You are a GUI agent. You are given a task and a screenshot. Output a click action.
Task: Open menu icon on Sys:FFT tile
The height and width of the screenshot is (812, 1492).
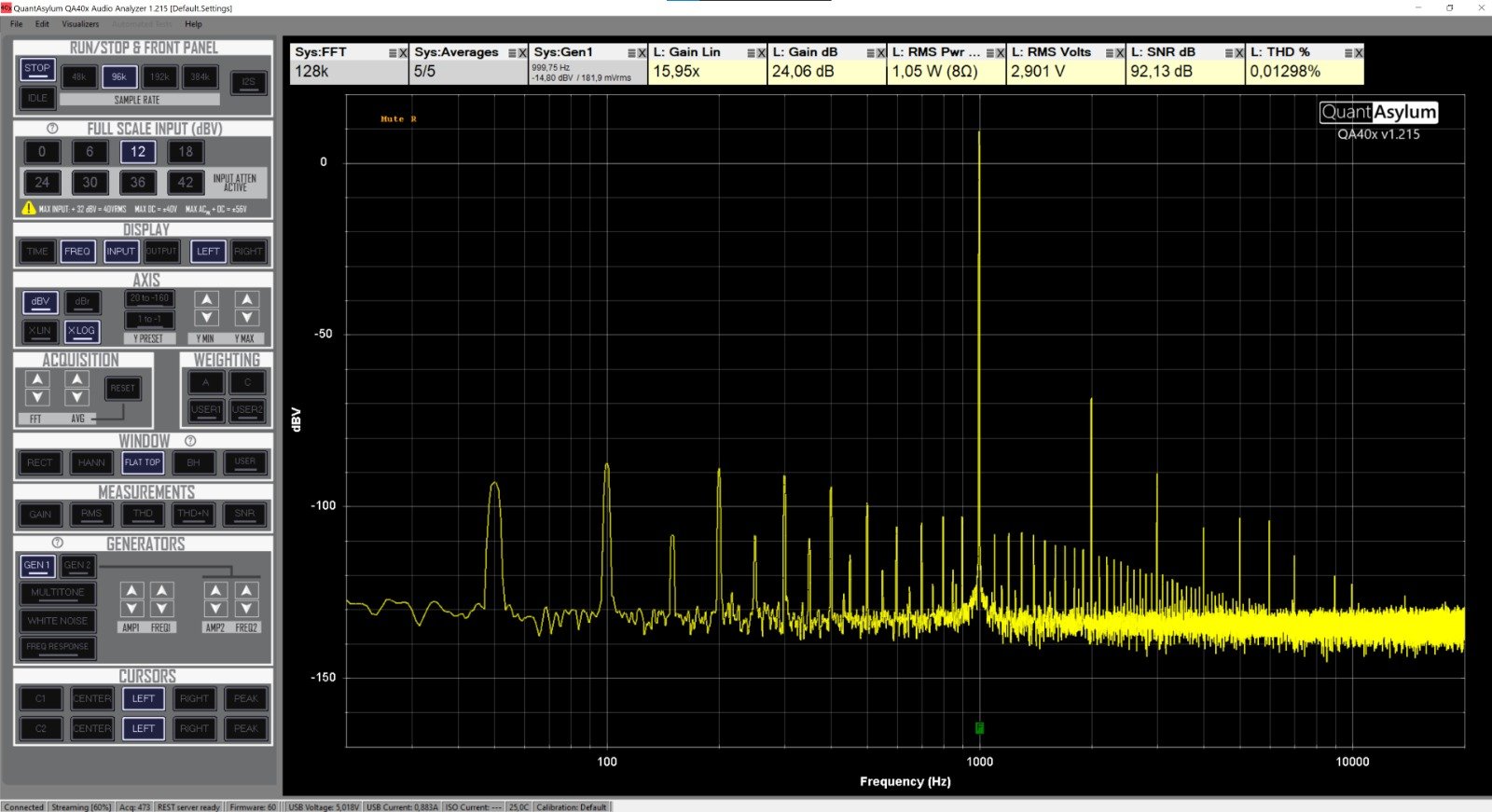coord(393,53)
